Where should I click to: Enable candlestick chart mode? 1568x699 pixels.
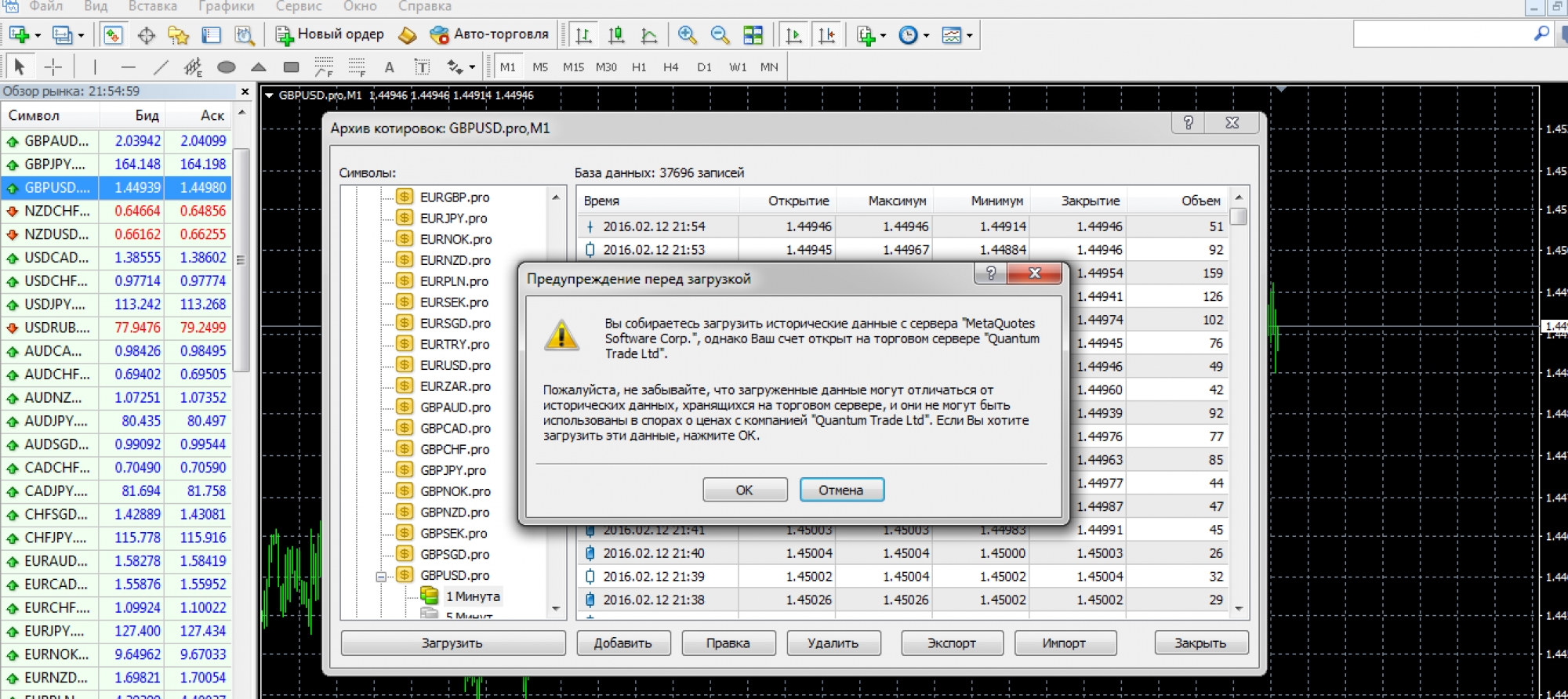pos(616,35)
